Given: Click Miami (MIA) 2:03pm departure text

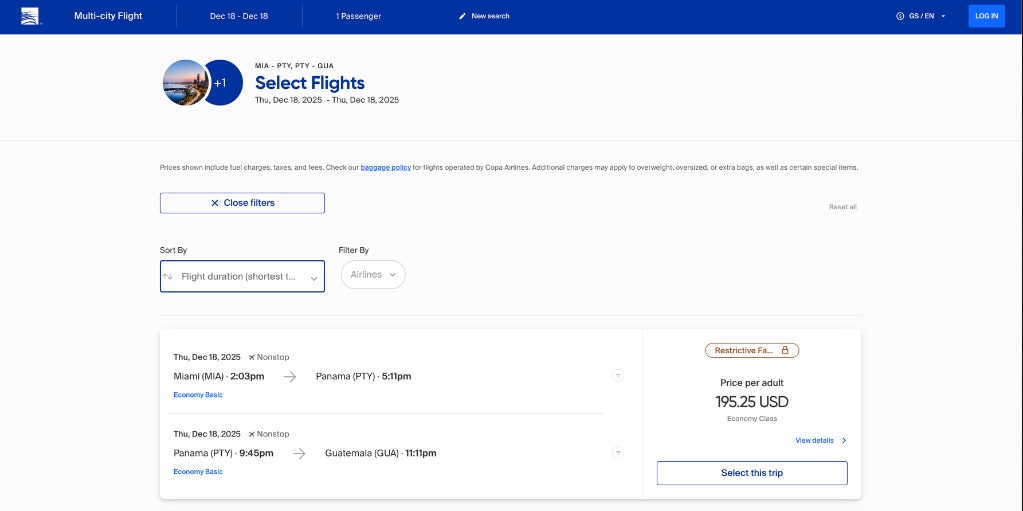Looking at the screenshot, I should click(x=219, y=377).
